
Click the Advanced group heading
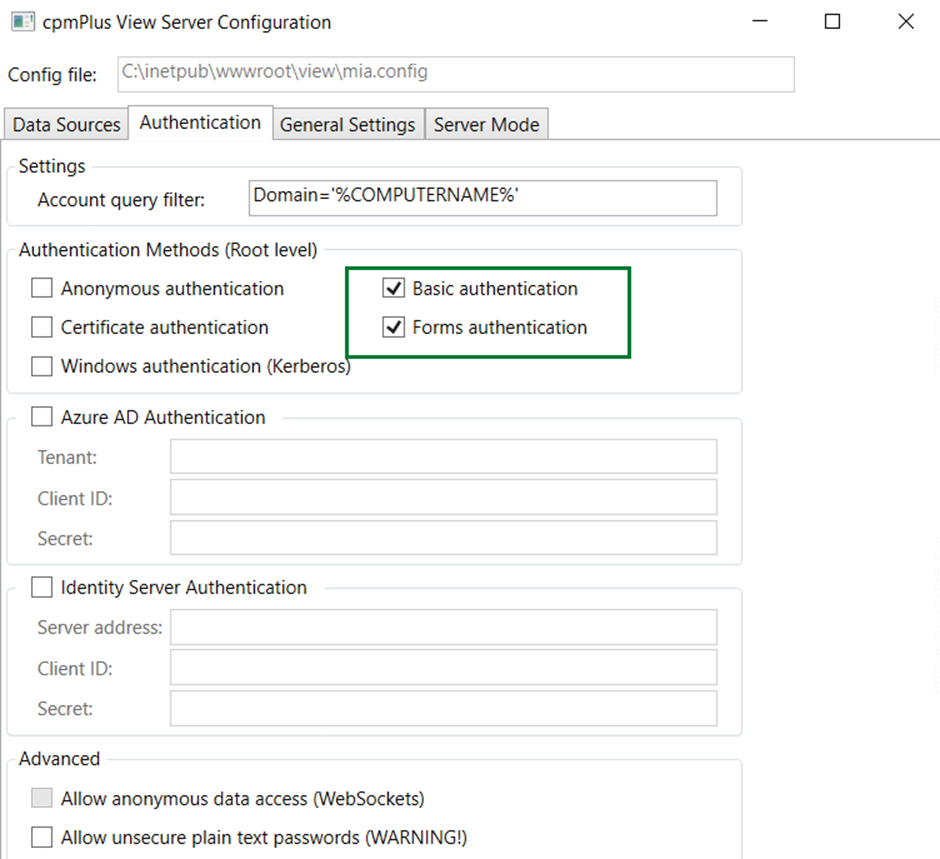point(59,758)
